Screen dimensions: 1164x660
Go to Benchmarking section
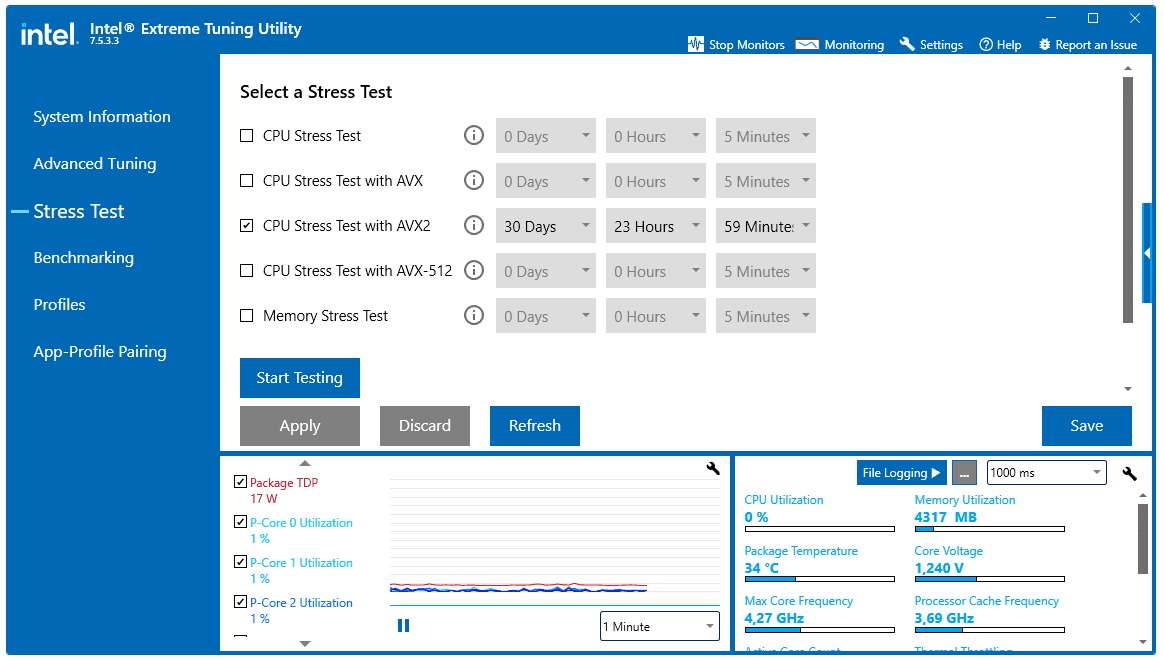pyautogui.click(x=84, y=258)
